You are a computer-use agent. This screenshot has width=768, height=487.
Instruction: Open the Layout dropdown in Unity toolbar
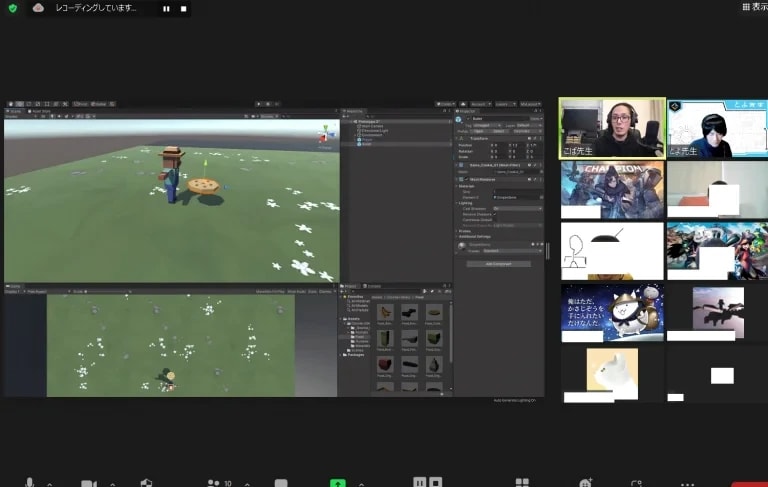(x=530, y=104)
